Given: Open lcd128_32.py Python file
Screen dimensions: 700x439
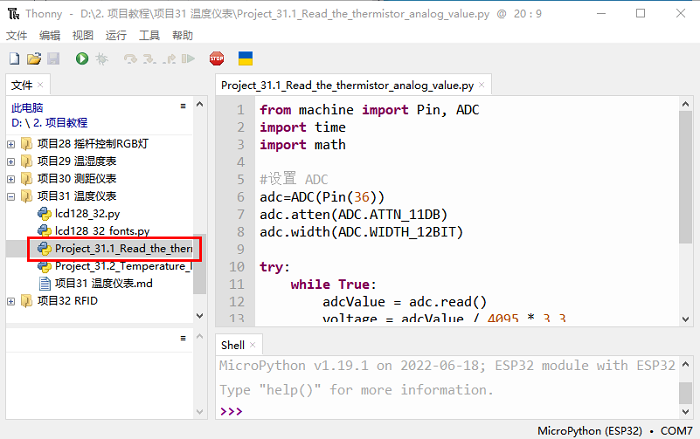Looking at the screenshot, I should tap(87, 213).
